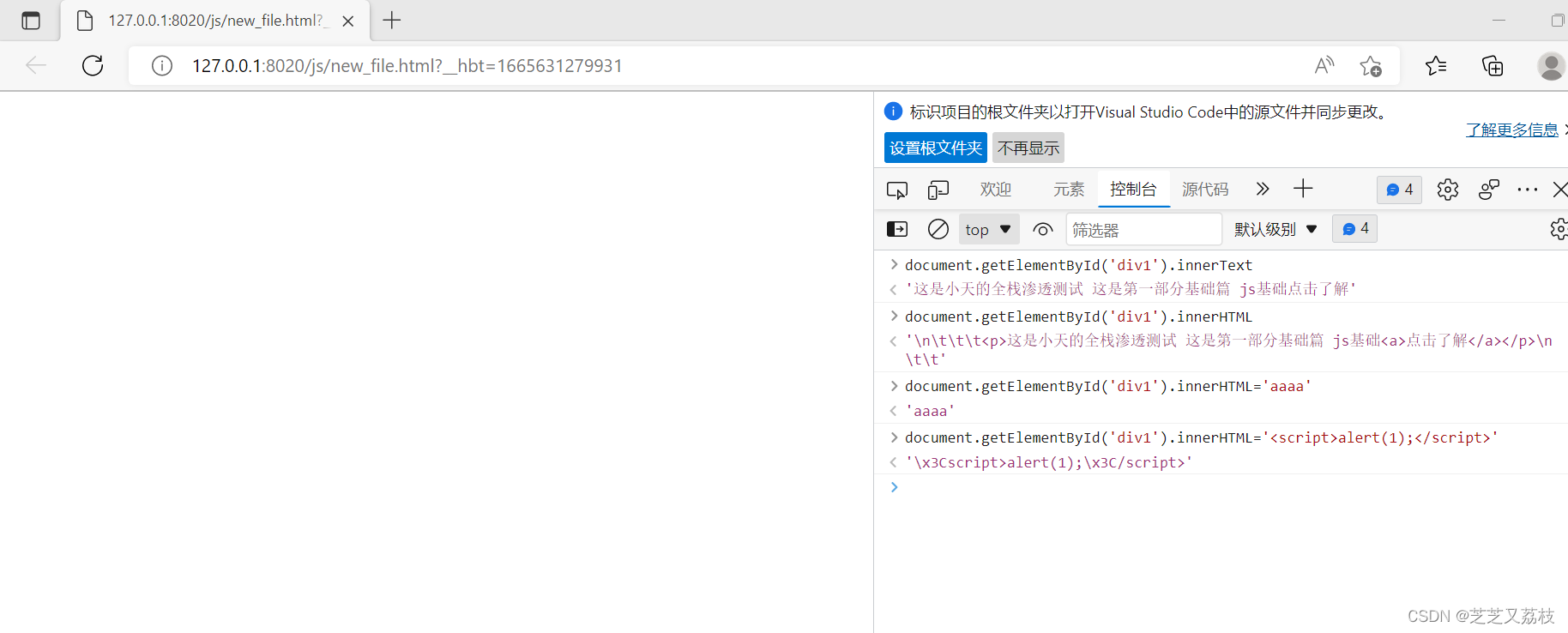
Task: Click the '筛选器' filter input
Action: pyautogui.click(x=1144, y=230)
